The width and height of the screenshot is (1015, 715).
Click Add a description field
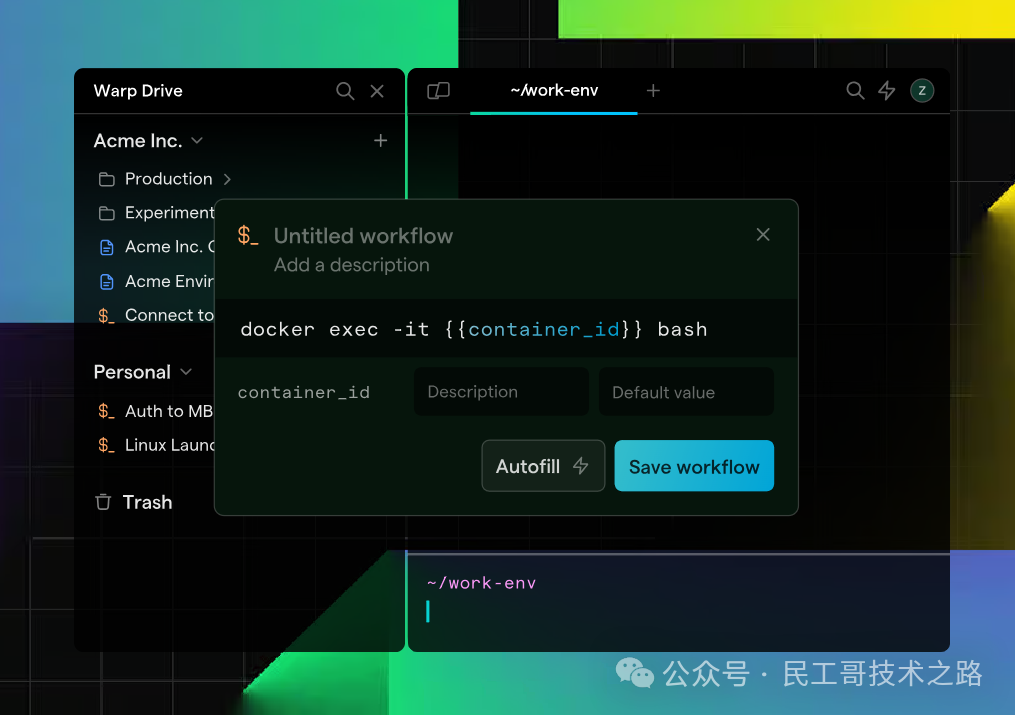(x=351, y=265)
